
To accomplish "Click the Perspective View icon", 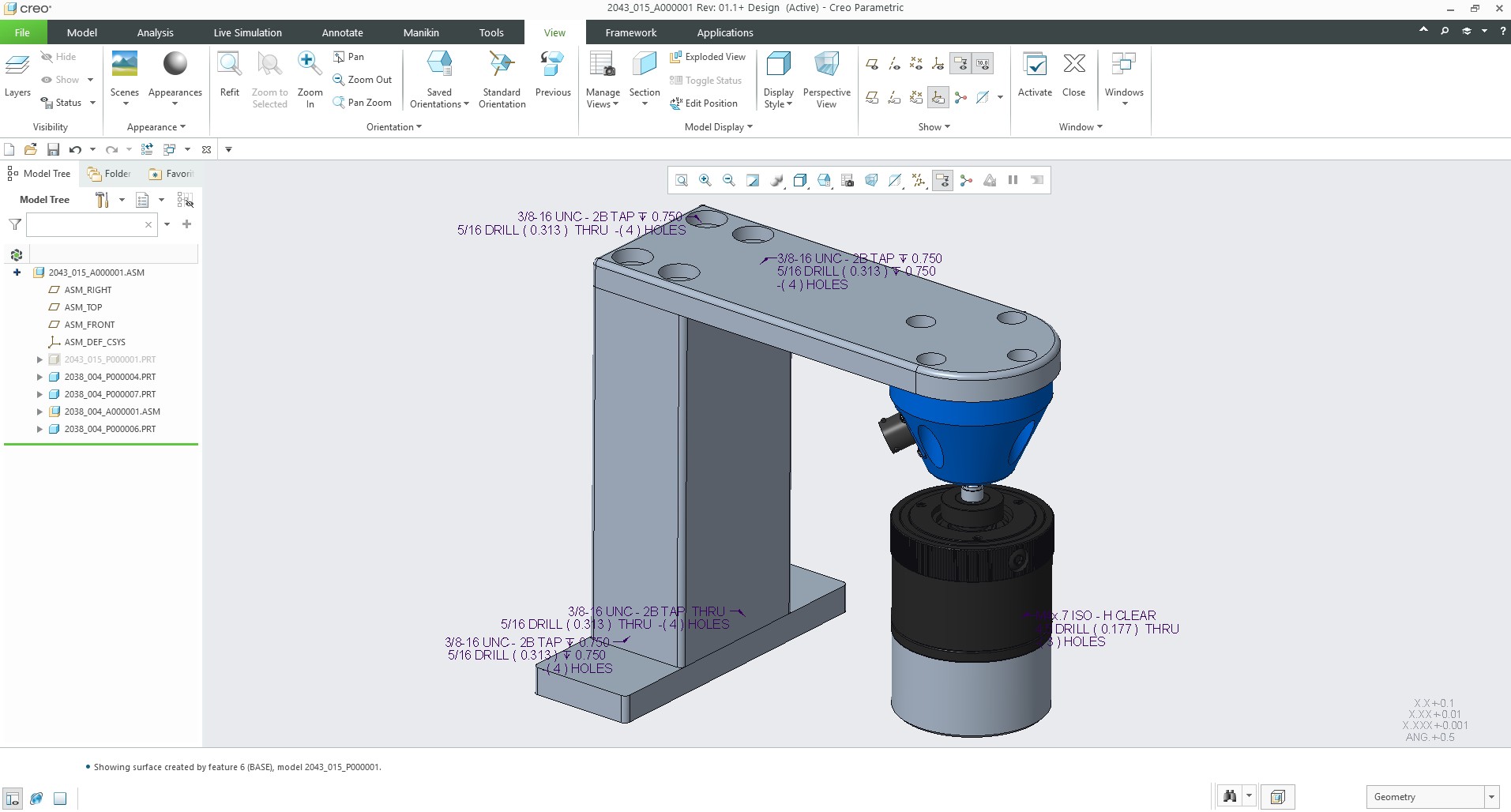I will (x=826, y=65).
